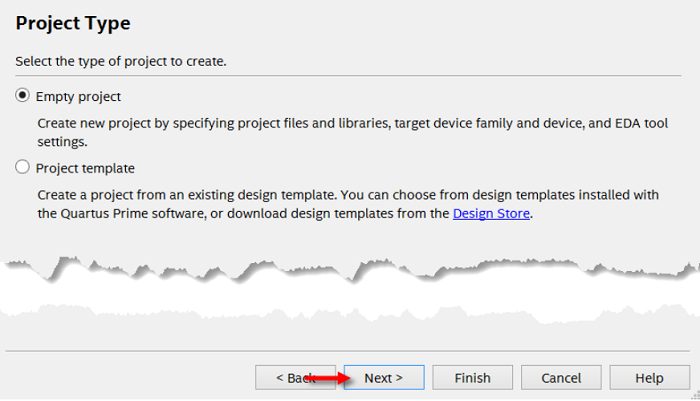Open Help for this wizard page
The height and width of the screenshot is (401, 700).
(x=649, y=378)
